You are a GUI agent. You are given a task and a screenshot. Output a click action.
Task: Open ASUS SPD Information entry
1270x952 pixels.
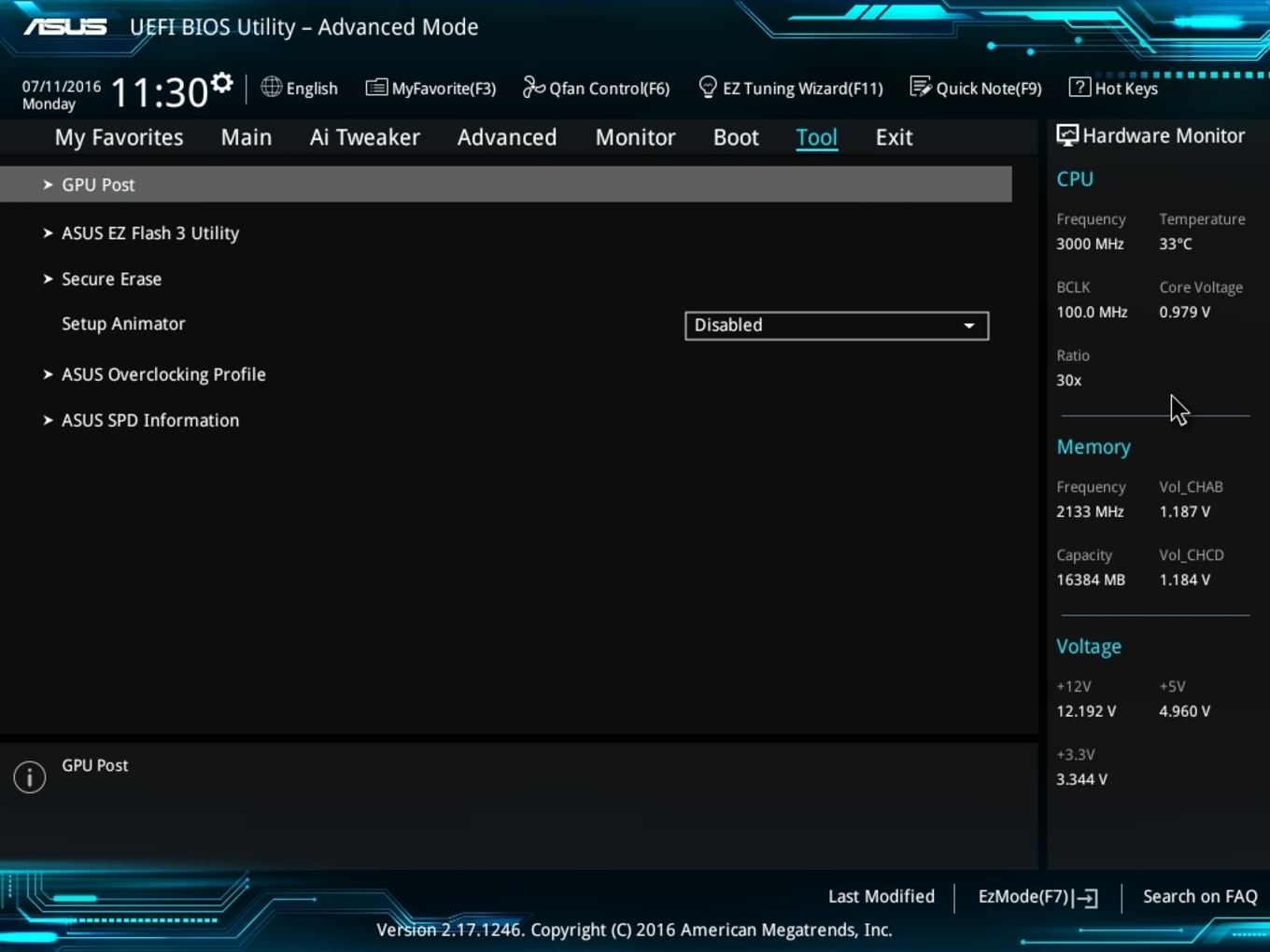[150, 420]
